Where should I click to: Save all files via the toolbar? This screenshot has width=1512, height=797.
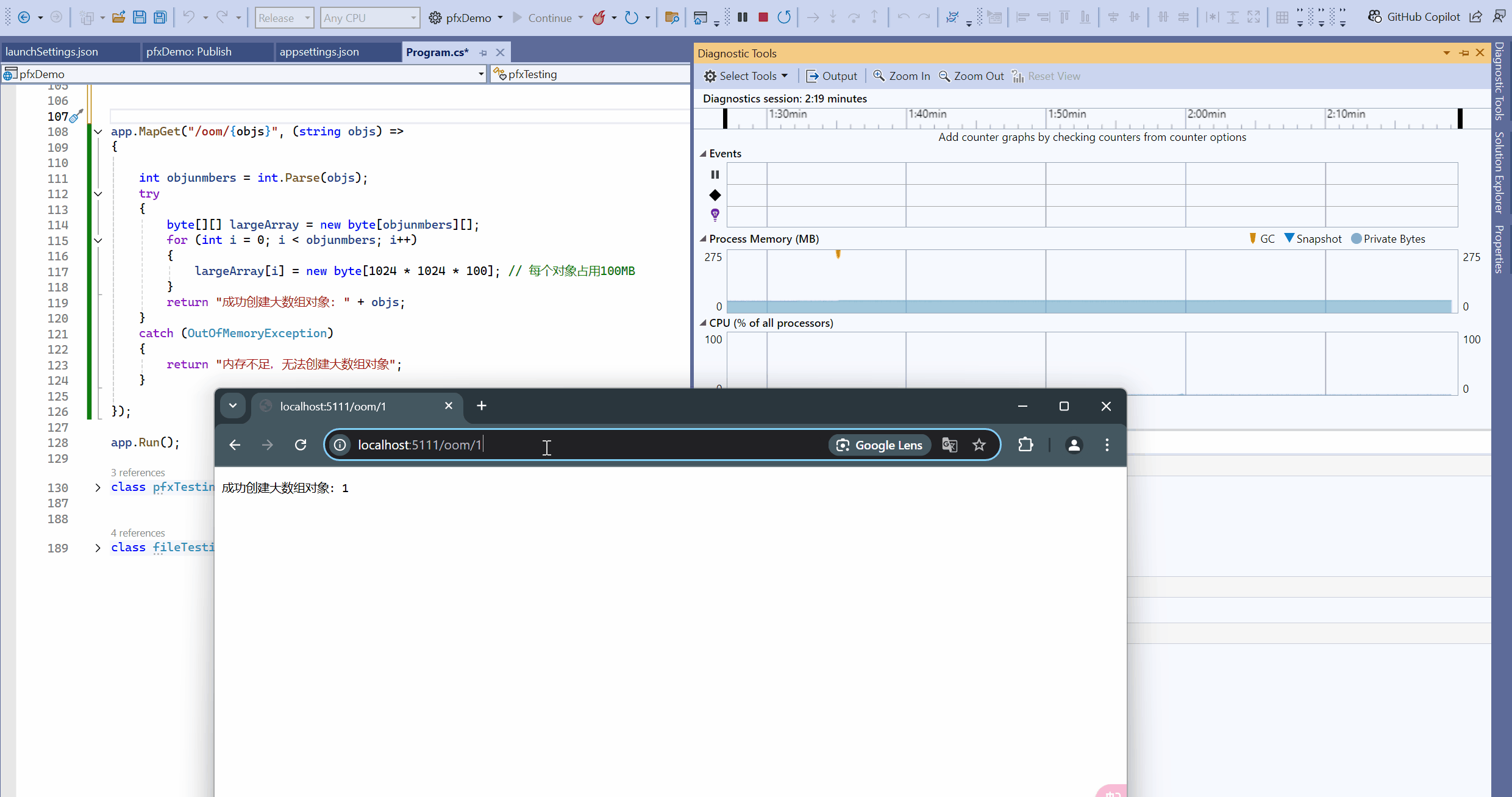pos(160,18)
